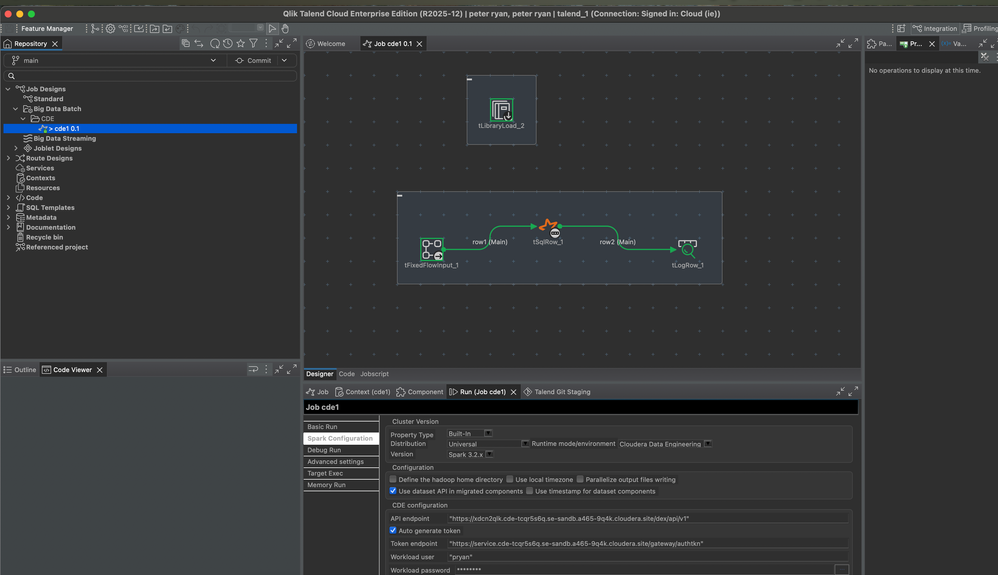Image resolution: width=998 pixels, height=575 pixels.
Task: Click the copy stack icon in Repository toolbar
Action: pyautogui.click(x=185, y=43)
